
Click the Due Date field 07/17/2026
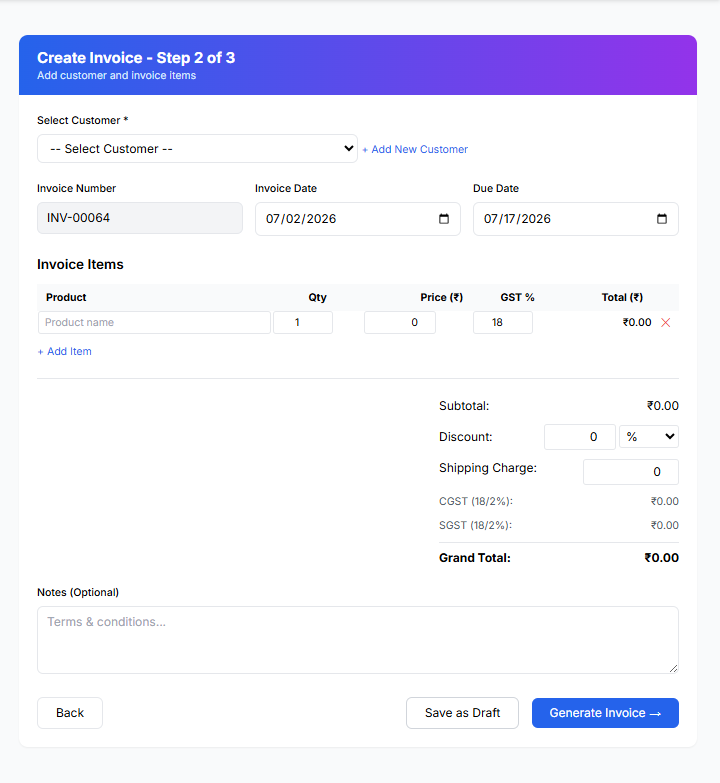[576, 219]
